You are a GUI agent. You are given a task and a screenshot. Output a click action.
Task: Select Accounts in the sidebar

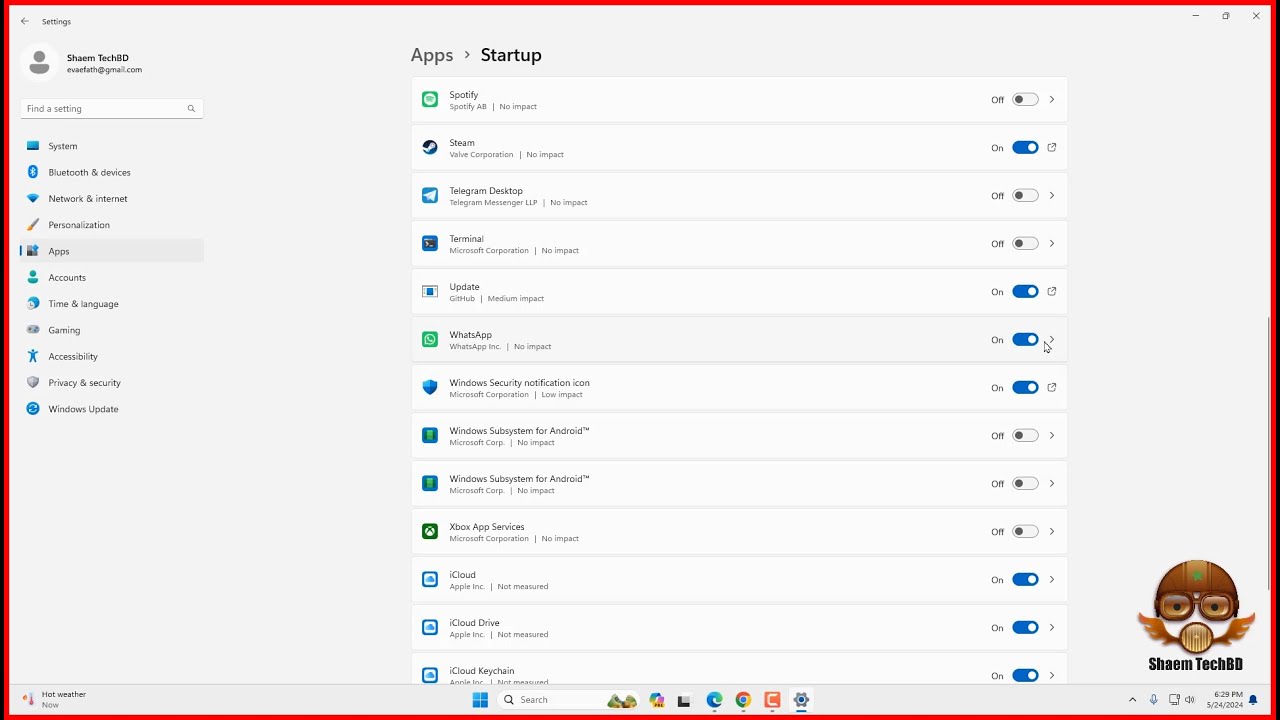111,278
